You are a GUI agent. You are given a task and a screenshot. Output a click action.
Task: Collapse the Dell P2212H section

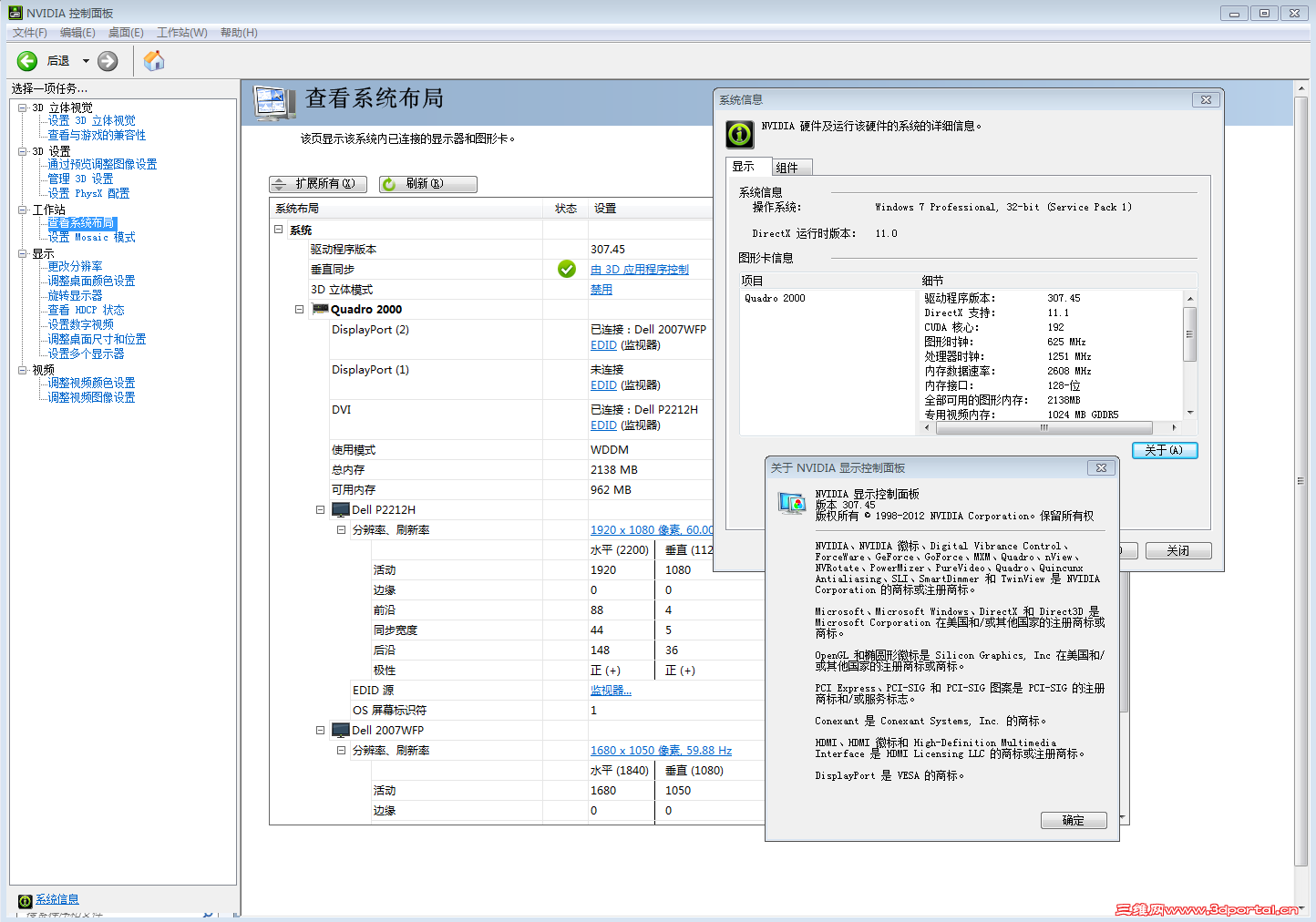320,510
